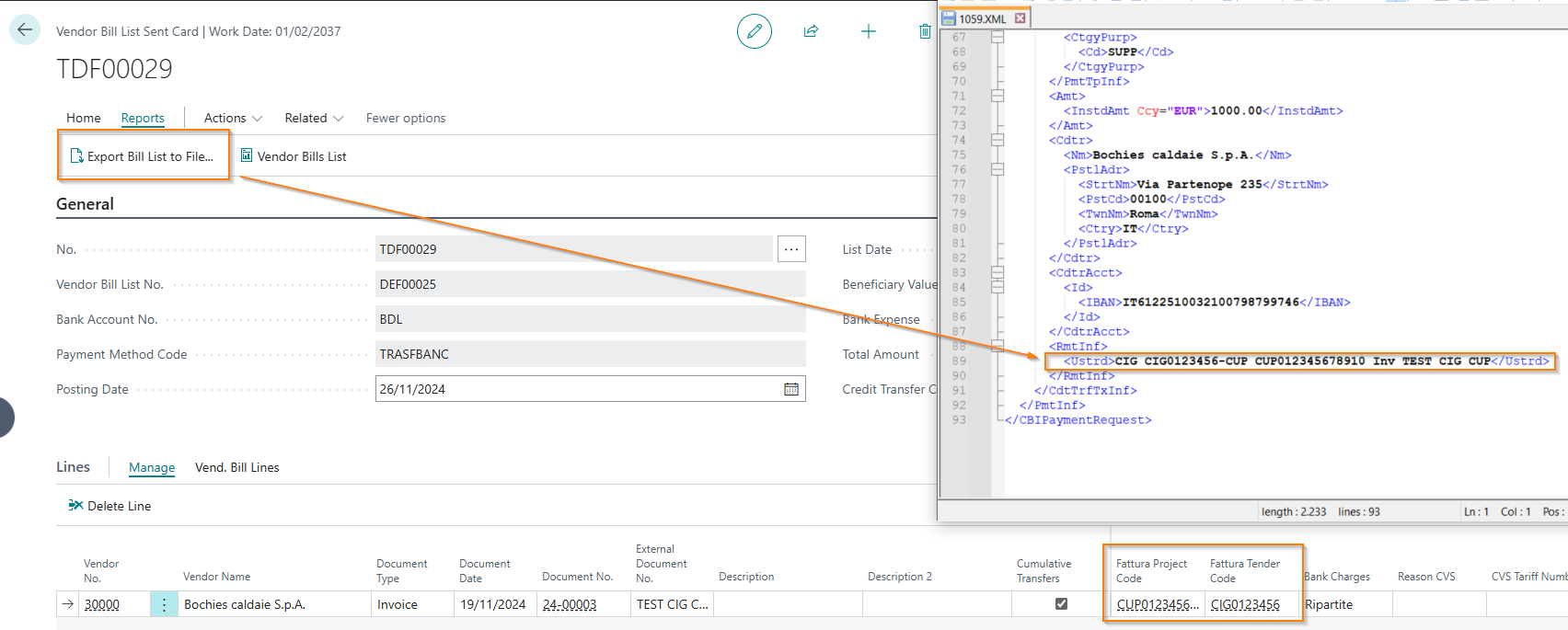
Task: Select the 19/11/2024 document date cell
Action: click(x=493, y=604)
